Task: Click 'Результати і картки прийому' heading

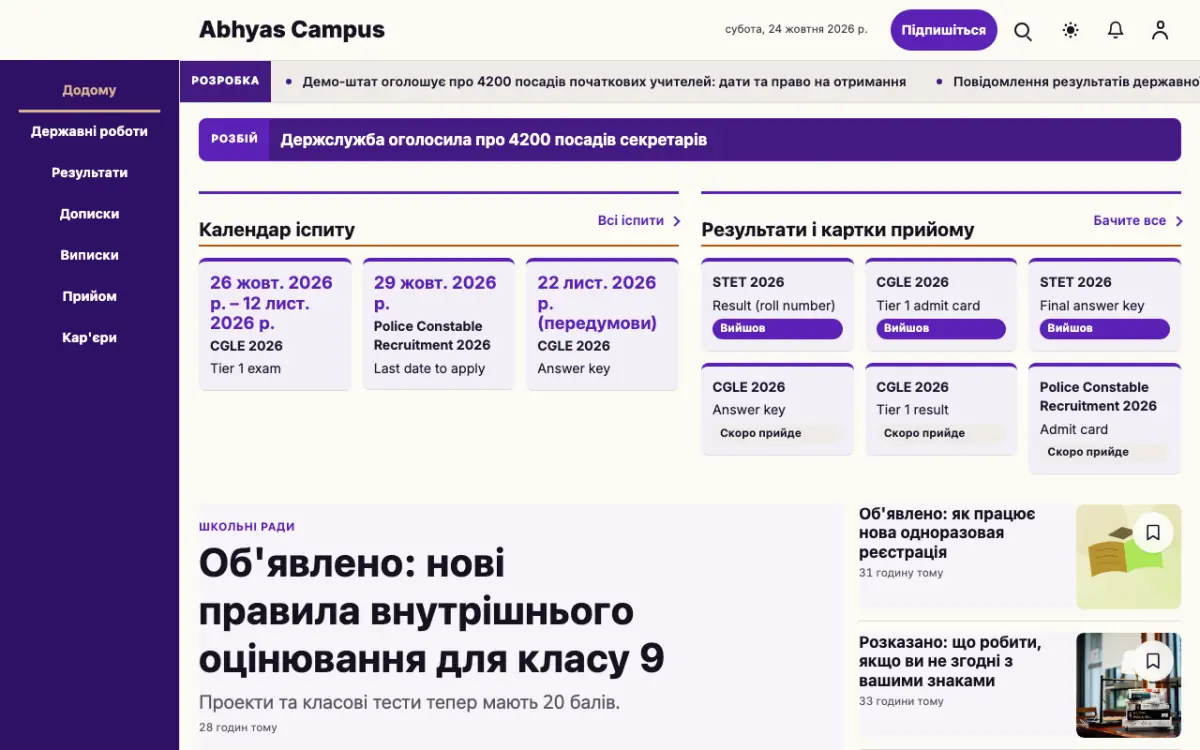Action: pyautogui.click(x=838, y=230)
